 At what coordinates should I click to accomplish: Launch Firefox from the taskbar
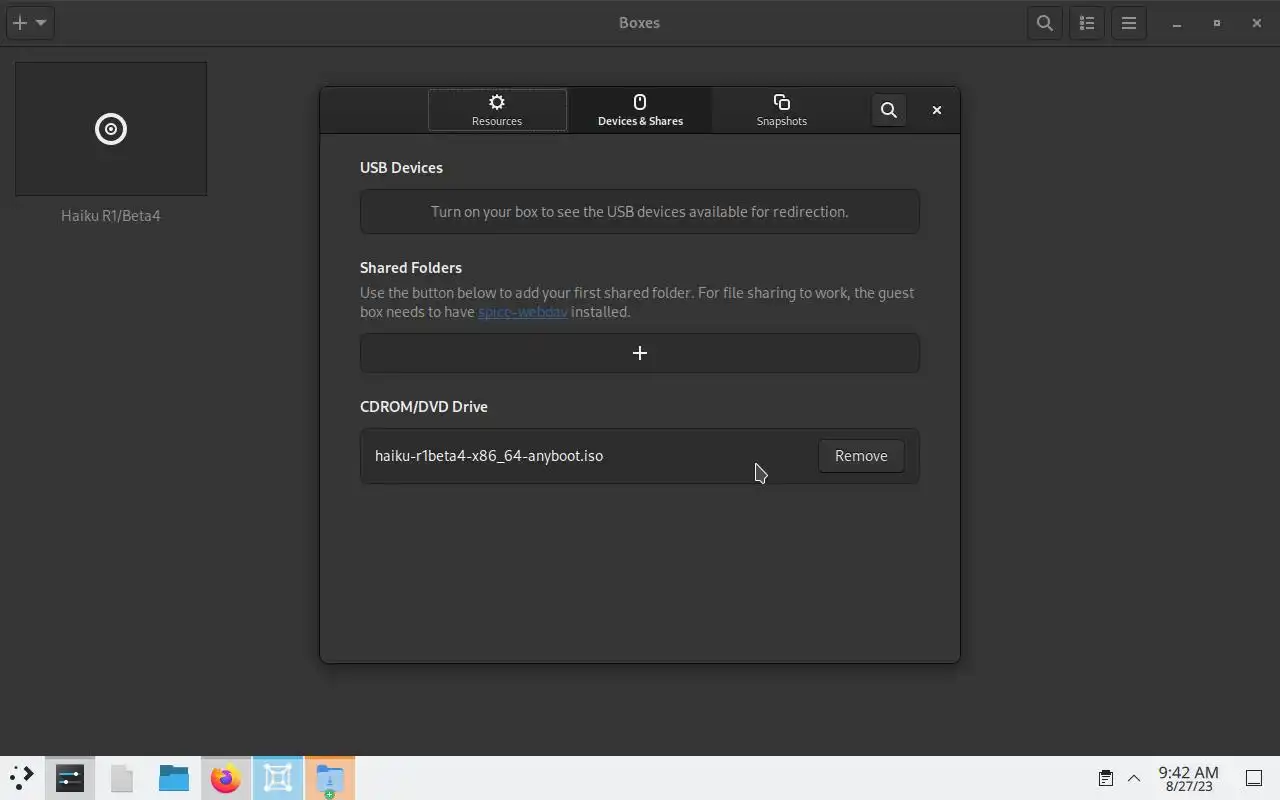[x=226, y=778]
